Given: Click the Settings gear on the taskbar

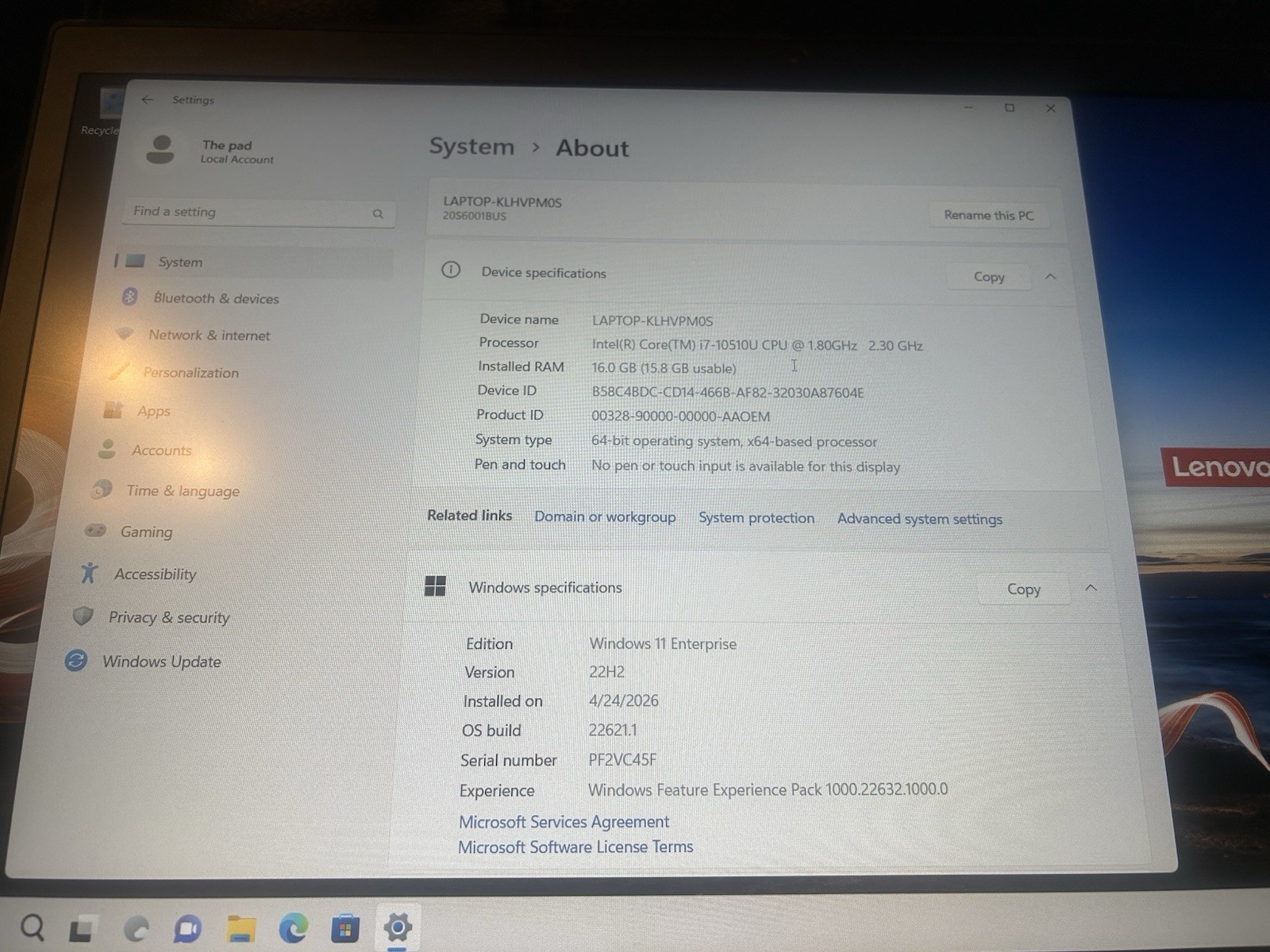Looking at the screenshot, I should 398,927.
